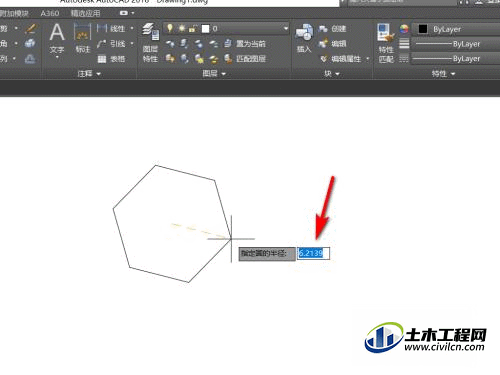
Task: Switch to the 附加模块 ribbon tab
Action: 14,13
